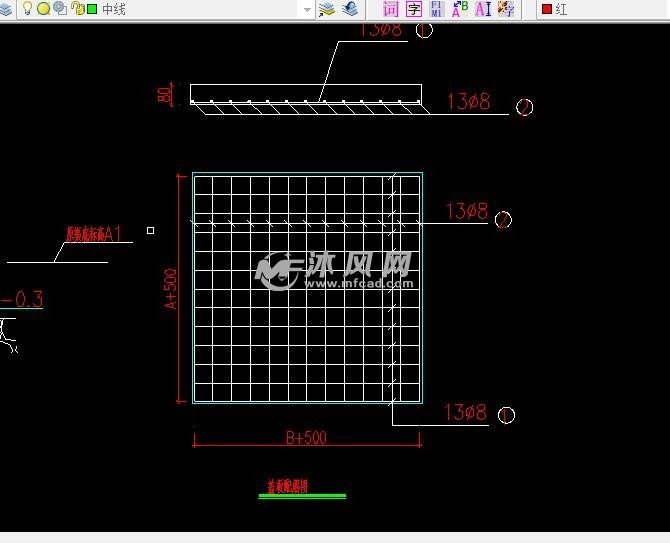Select the B+500 dimension text
Viewport: 670px width, 543px height.
306,438
